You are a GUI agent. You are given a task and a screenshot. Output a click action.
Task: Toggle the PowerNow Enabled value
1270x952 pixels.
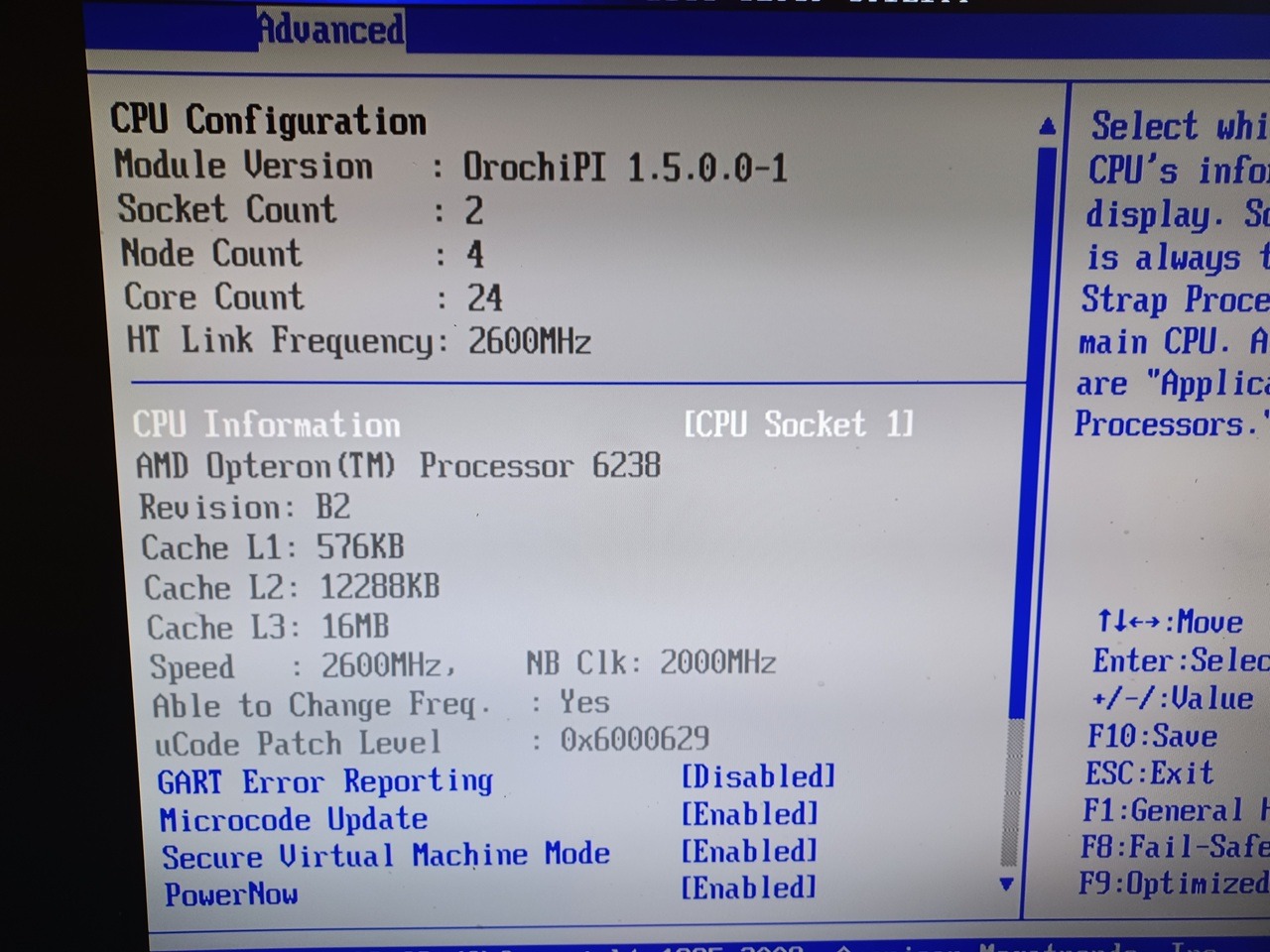pos(749,888)
